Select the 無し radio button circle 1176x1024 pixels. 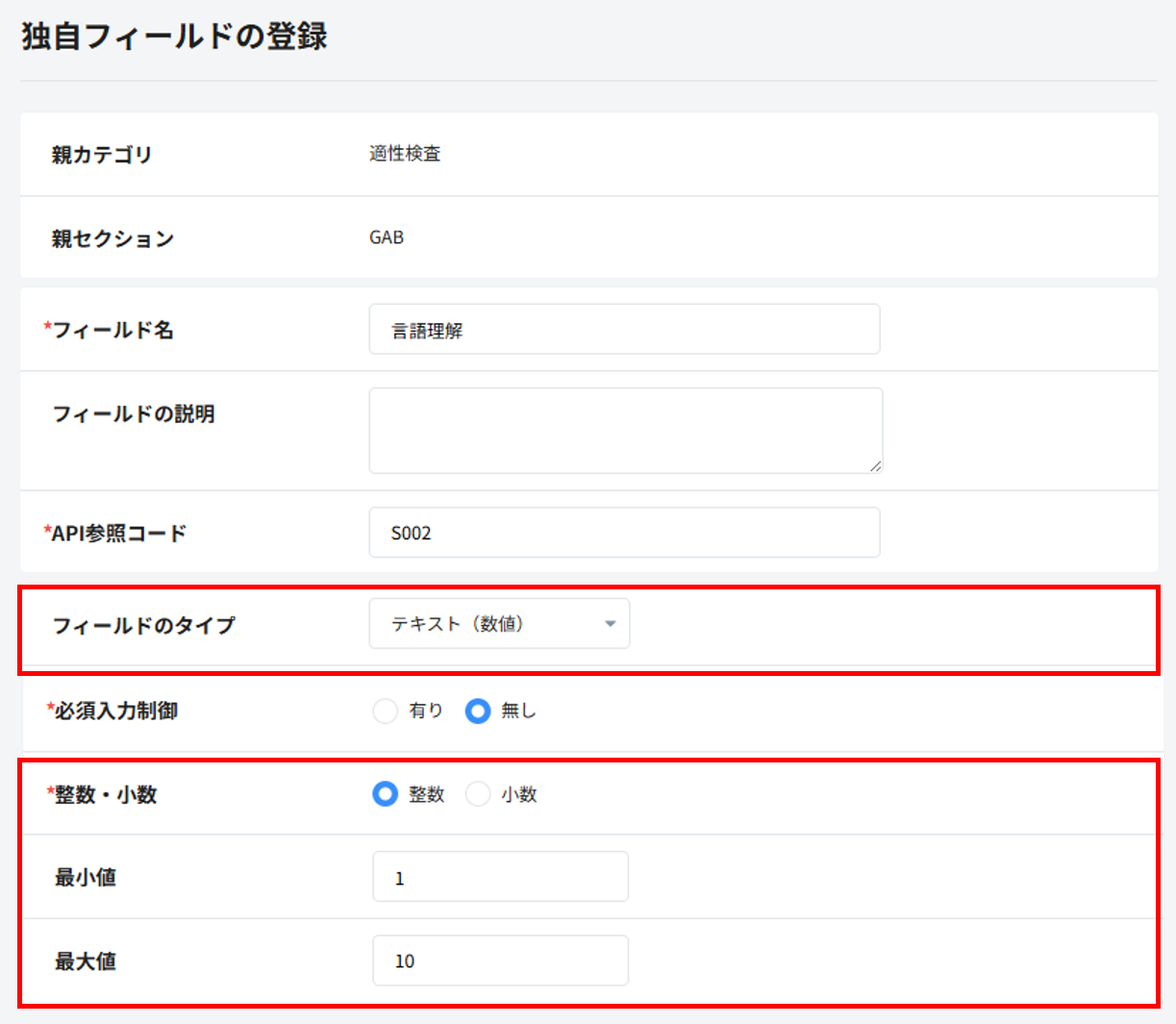pyautogui.click(x=478, y=711)
